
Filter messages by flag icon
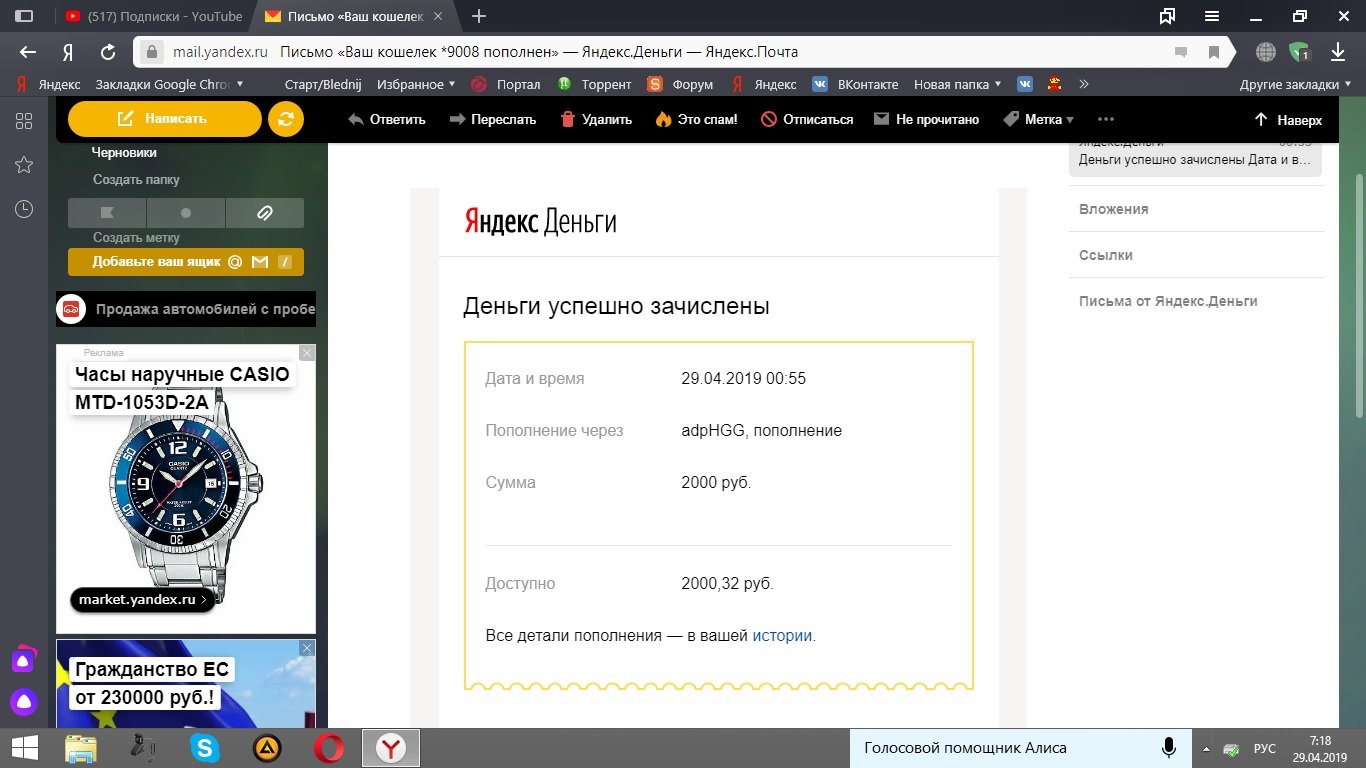point(107,213)
